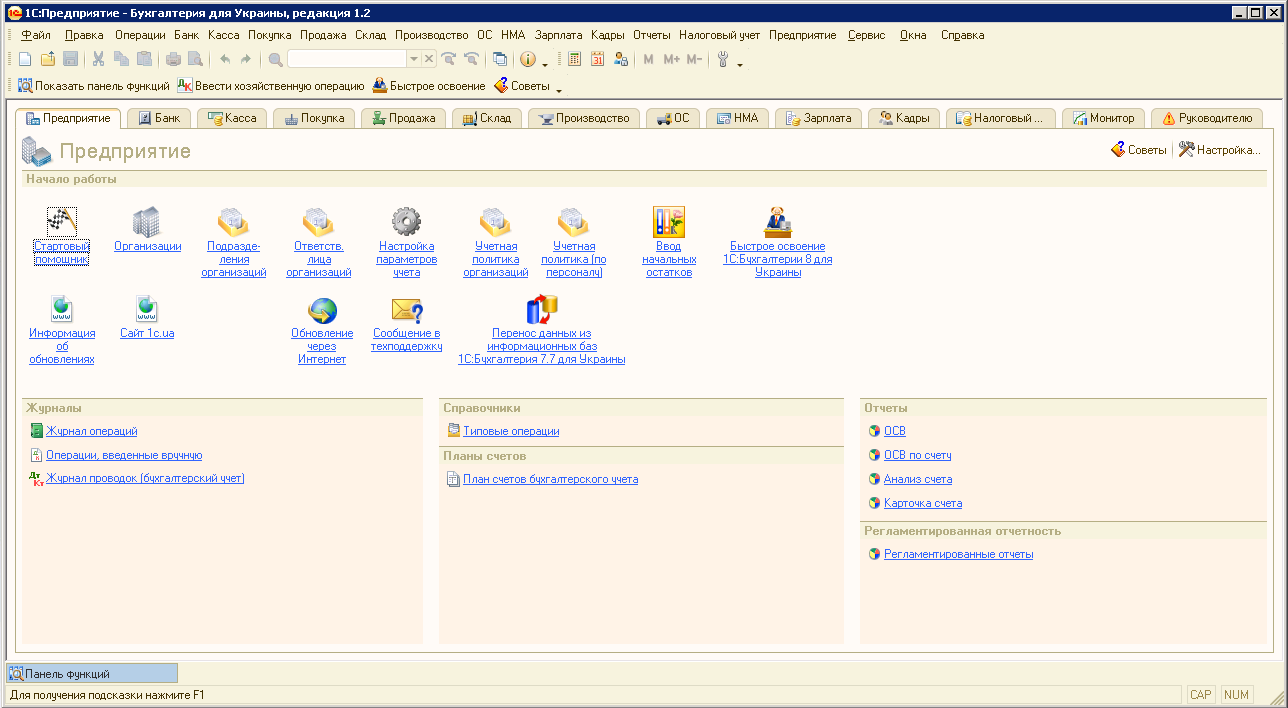Open the Операции menu
Screen dimensions: 1288x708
tap(140, 35)
